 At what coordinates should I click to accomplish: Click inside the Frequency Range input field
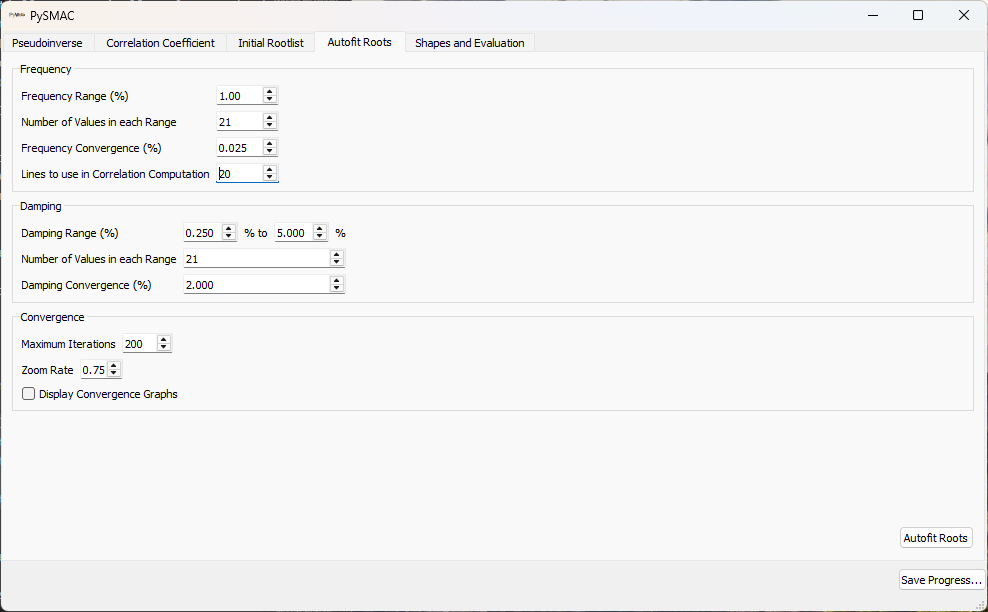click(x=238, y=95)
